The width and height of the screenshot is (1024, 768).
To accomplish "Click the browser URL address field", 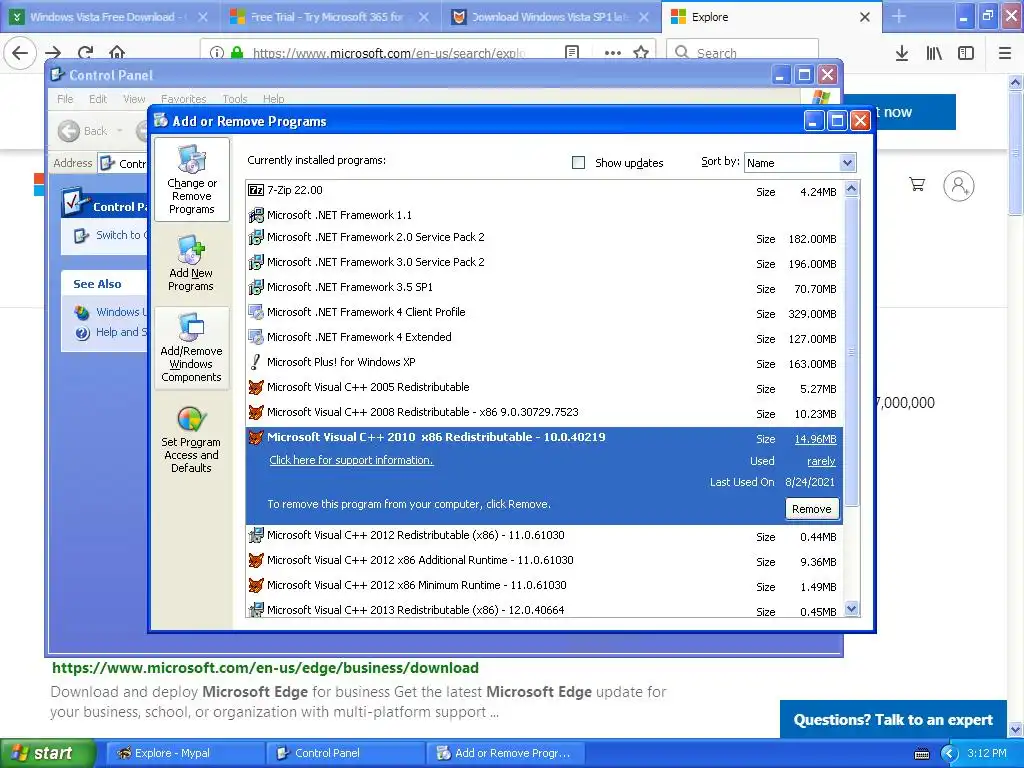I will point(389,52).
